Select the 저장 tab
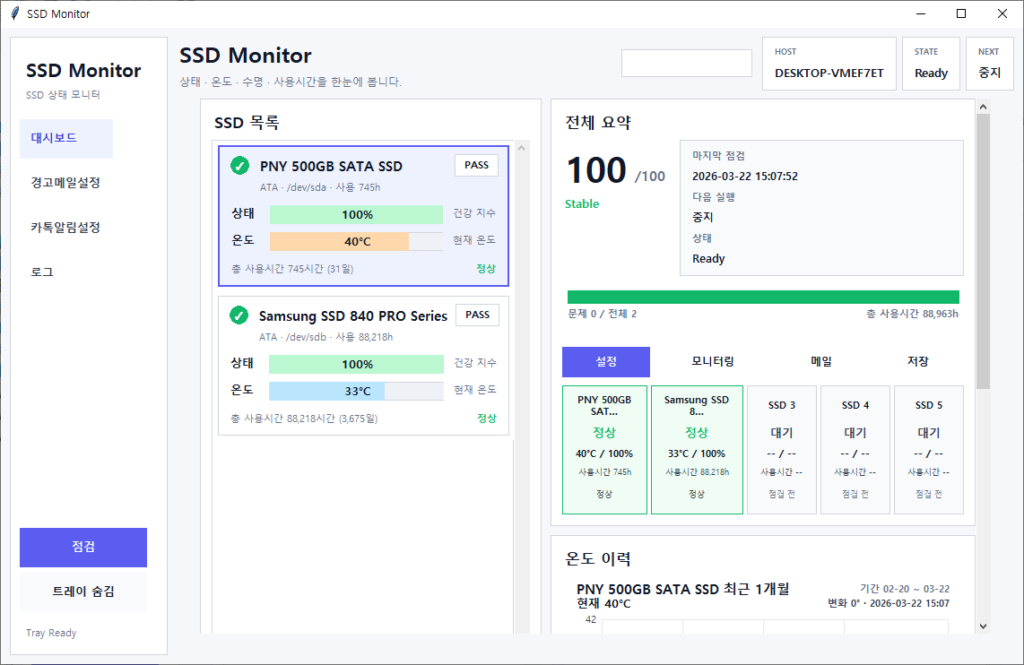 [918, 362]
